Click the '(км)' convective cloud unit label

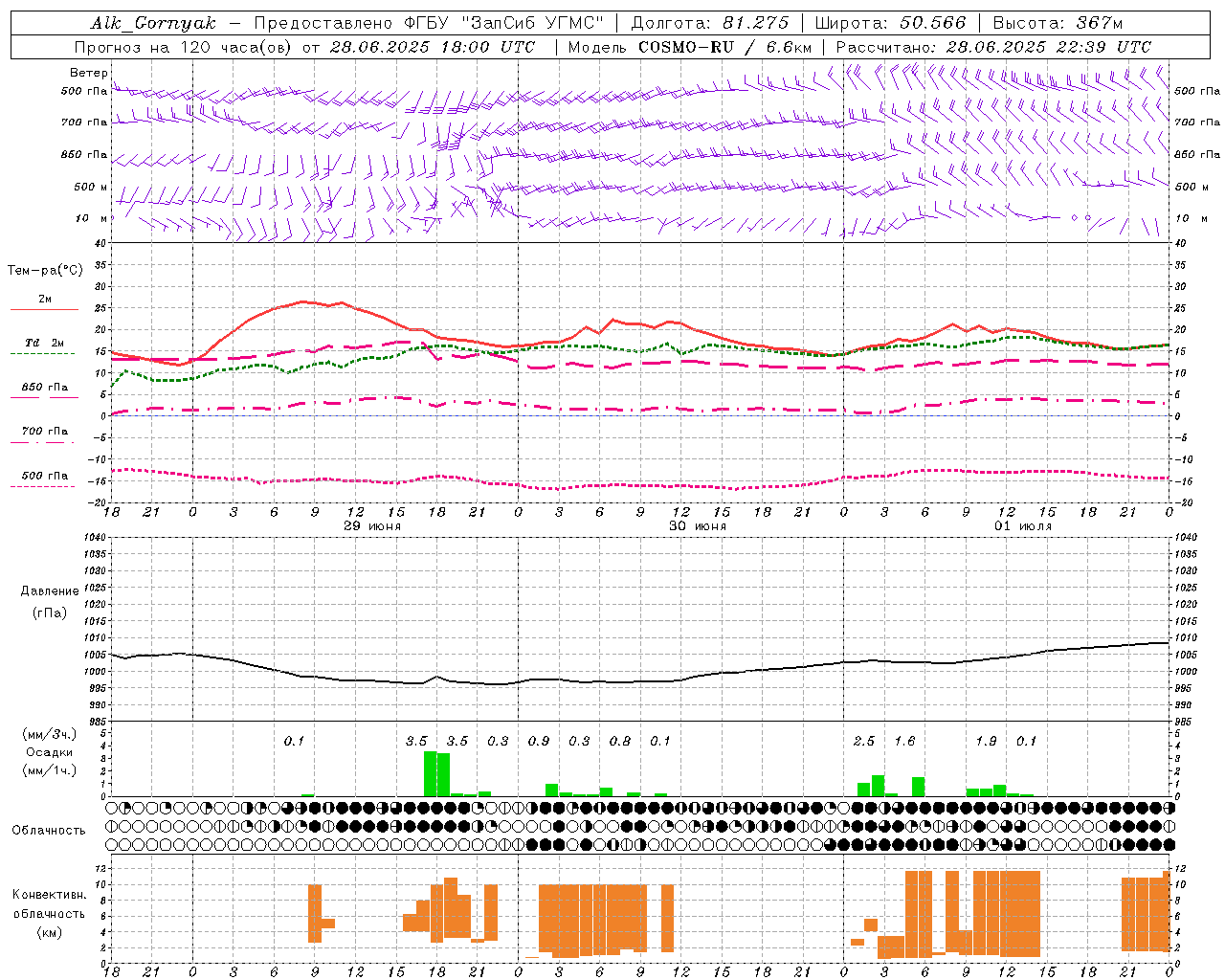[49, 931]
